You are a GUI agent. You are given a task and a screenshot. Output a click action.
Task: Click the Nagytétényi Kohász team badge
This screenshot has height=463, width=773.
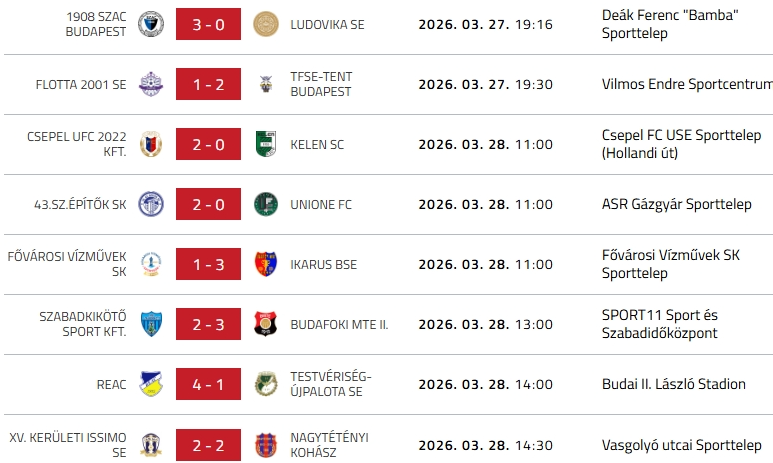point(265,444)
